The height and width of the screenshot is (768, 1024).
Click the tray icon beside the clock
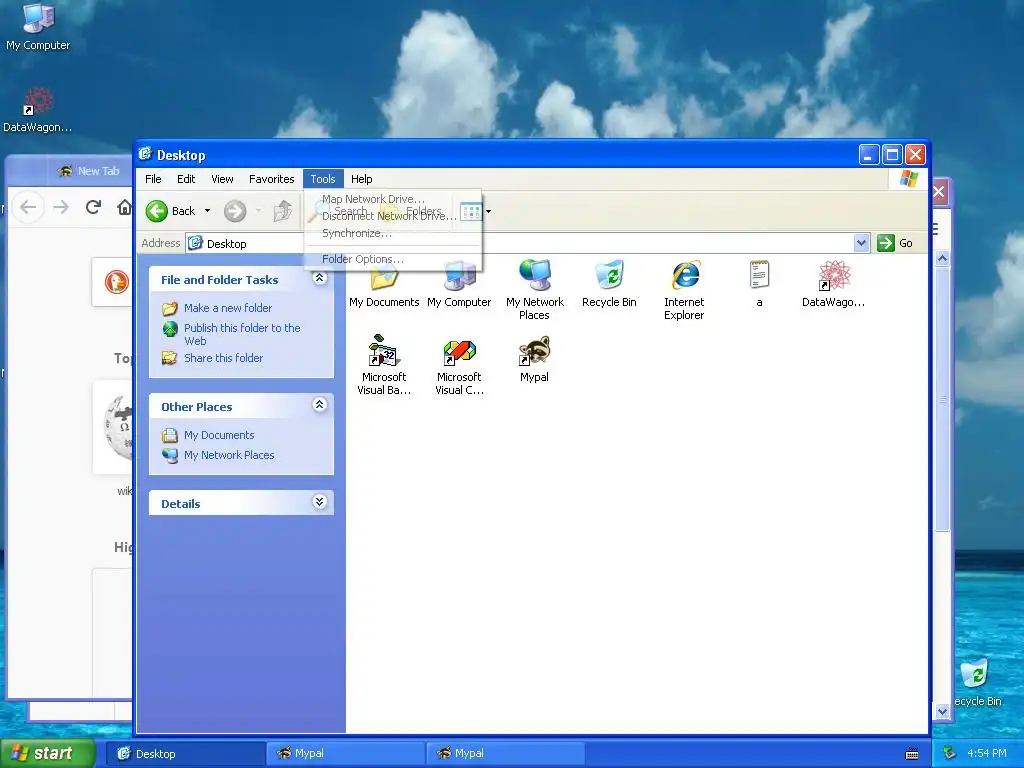(x=950, y=753)
